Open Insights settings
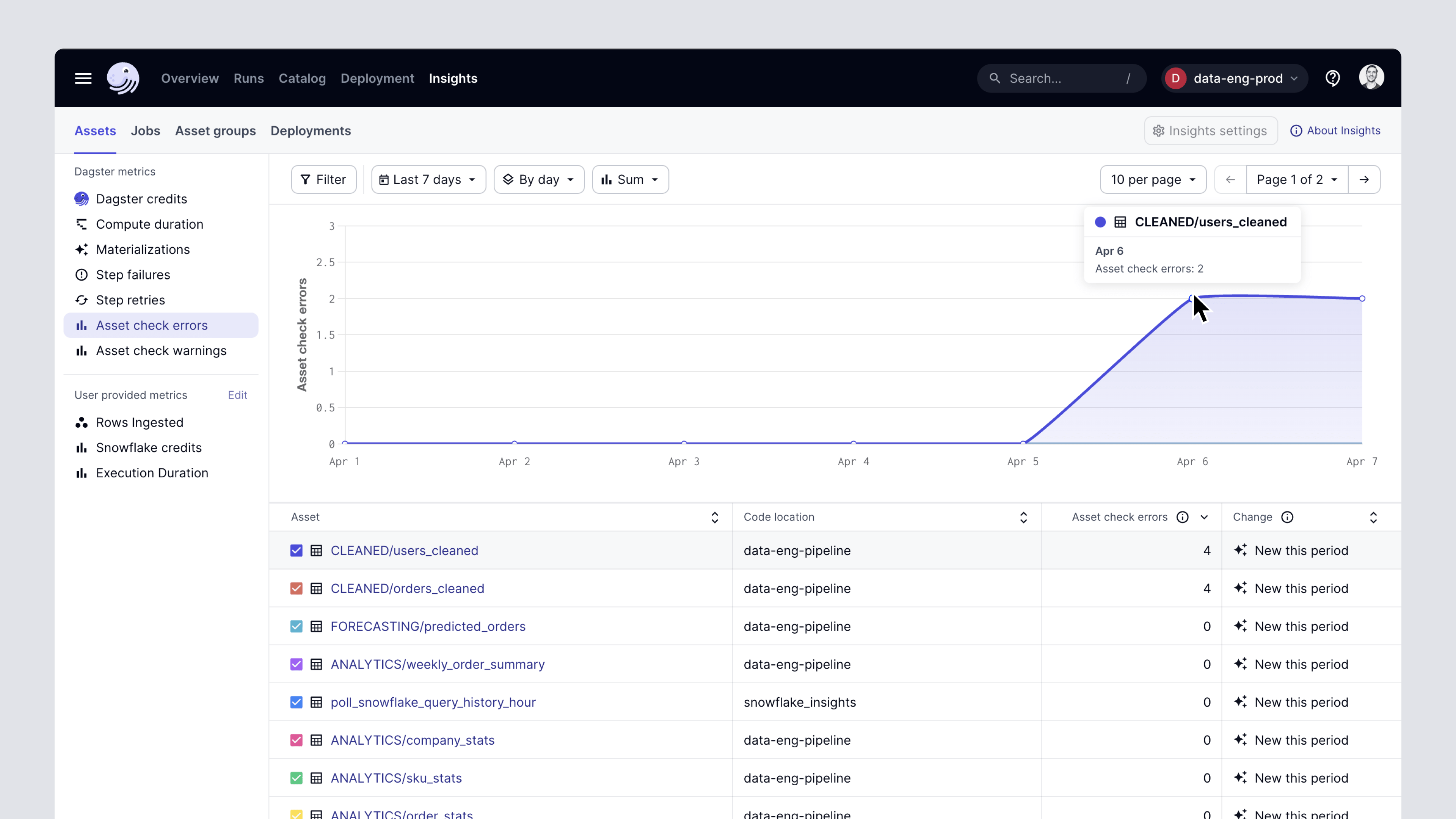1456x819 pixels. point(1211,130)
